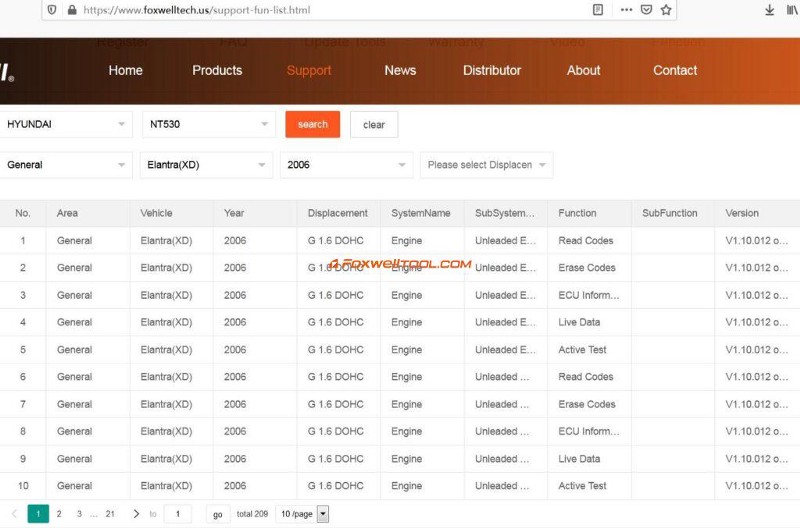
Task: Open the Please select Displacement dropdown
Action: (x=486, y=165)
